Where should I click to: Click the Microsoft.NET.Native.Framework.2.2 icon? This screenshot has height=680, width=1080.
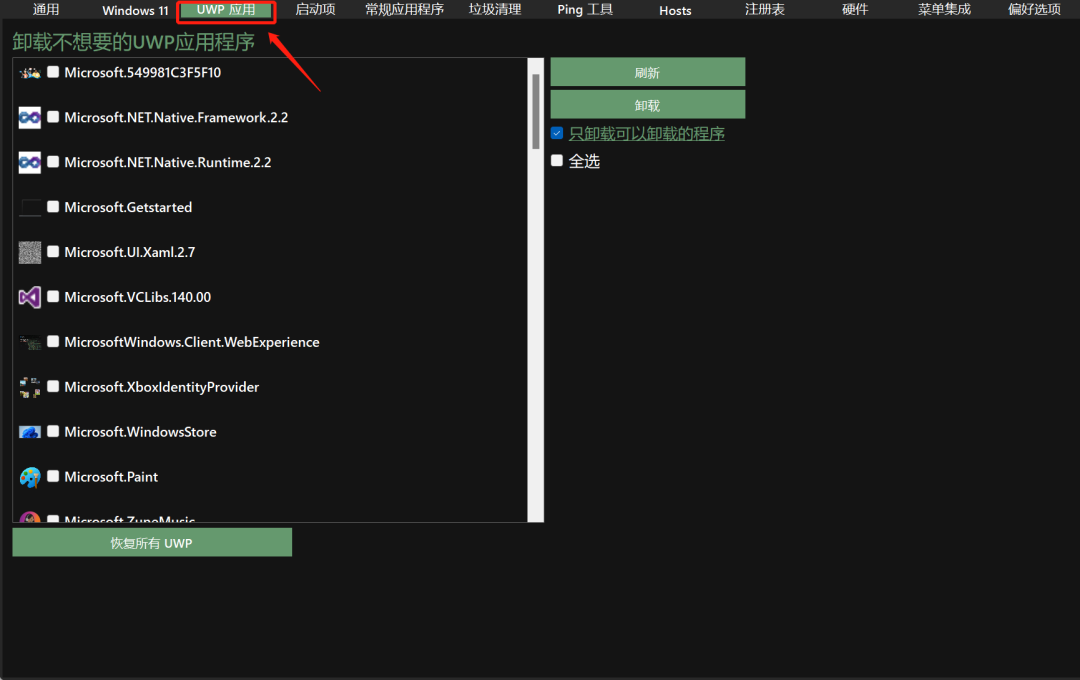pyautogui.click(x=30, y=118)
